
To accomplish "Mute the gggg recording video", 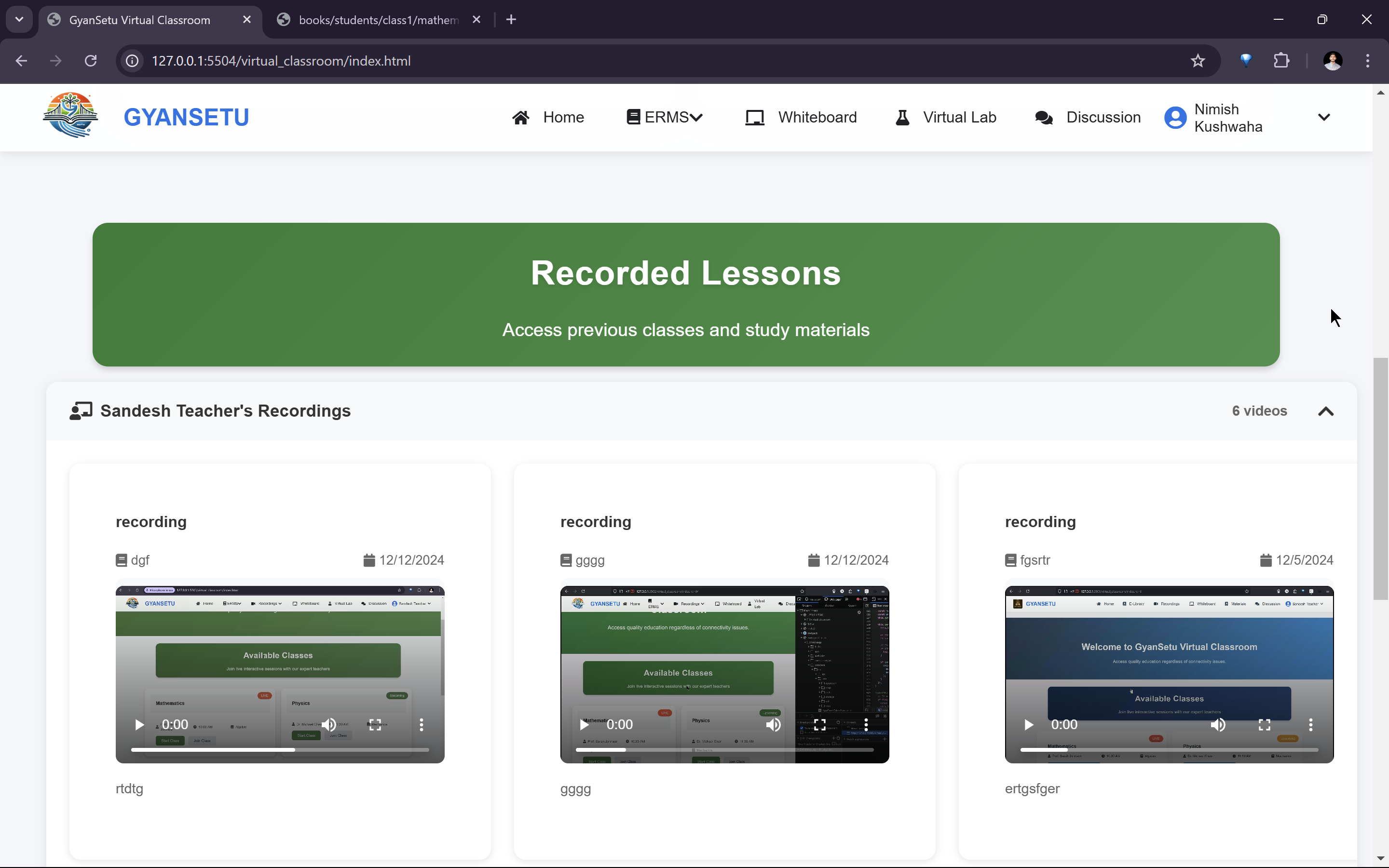I will pos(773,724).
